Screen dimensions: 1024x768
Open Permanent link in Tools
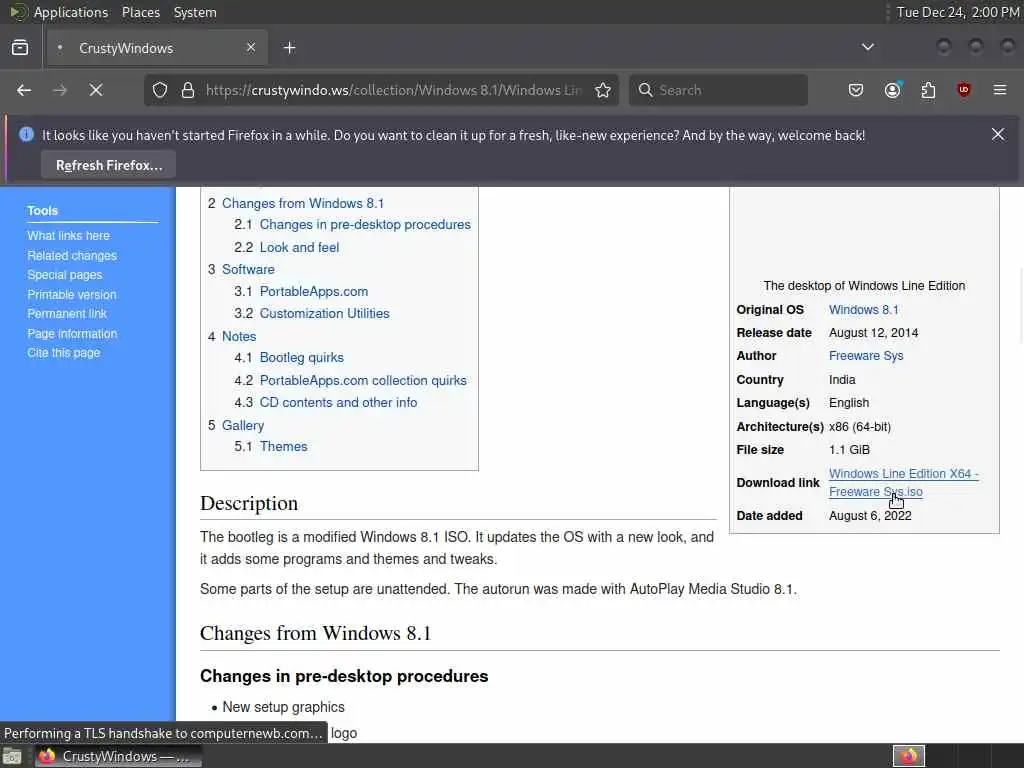coord(67,314)
